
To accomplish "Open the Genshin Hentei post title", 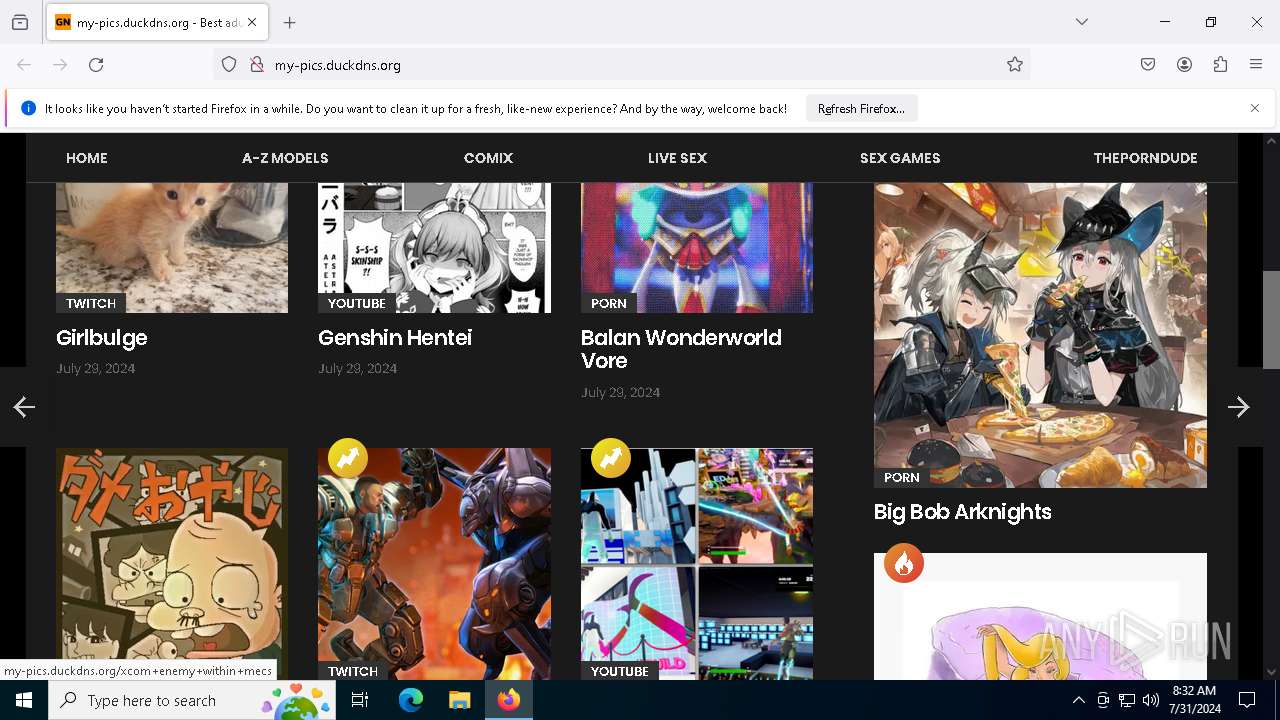I will 395,338.
